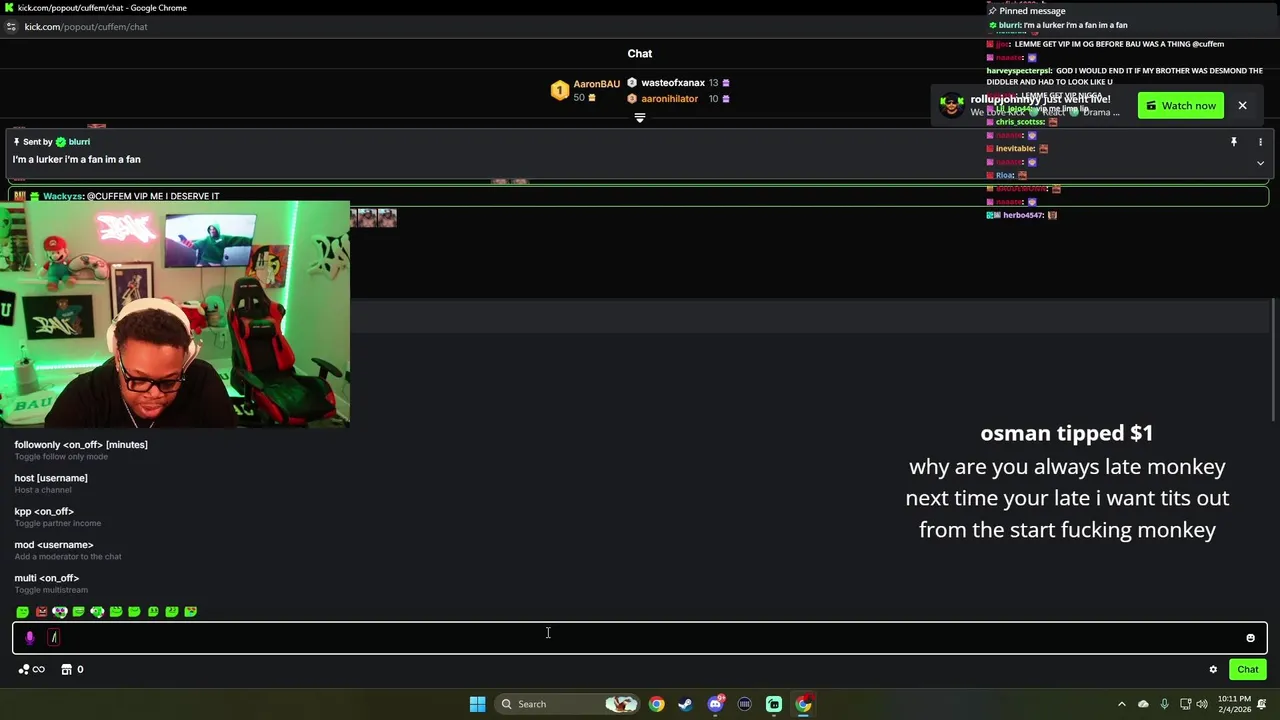Open the emoji picker in chat input

(1250, 638)
